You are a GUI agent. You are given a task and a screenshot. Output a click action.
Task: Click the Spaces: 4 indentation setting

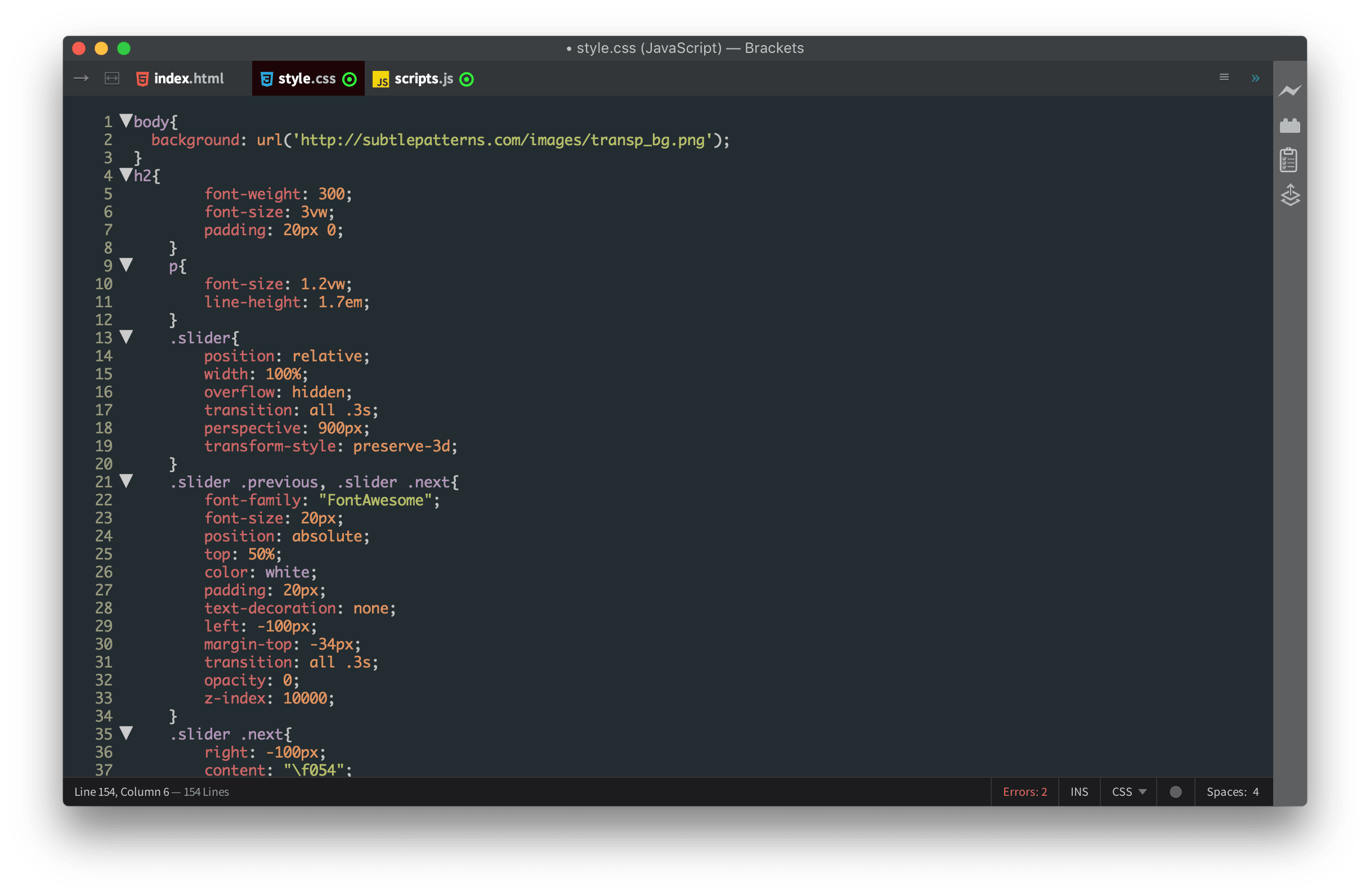point(1232,791)
